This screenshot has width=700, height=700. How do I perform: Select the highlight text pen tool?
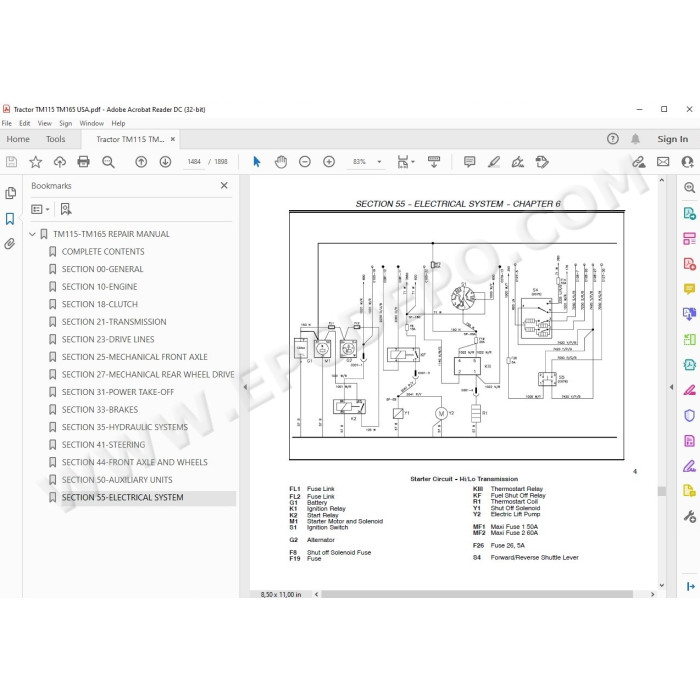point(493,162)
